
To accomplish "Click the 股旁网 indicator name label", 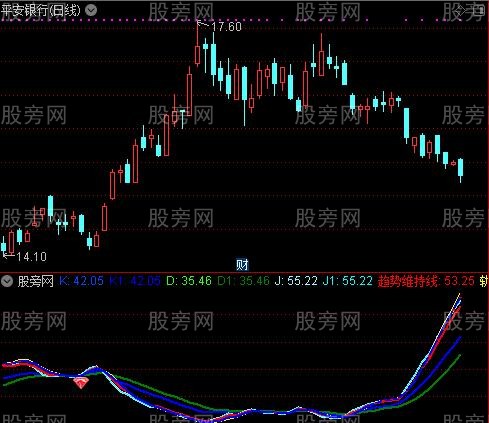I will pos(35,281).
